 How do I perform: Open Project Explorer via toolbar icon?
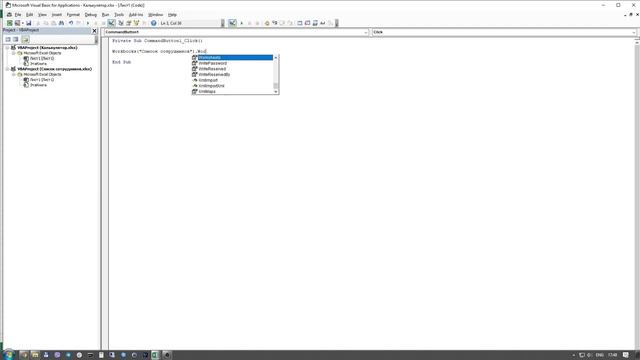(x=121, y=23)
